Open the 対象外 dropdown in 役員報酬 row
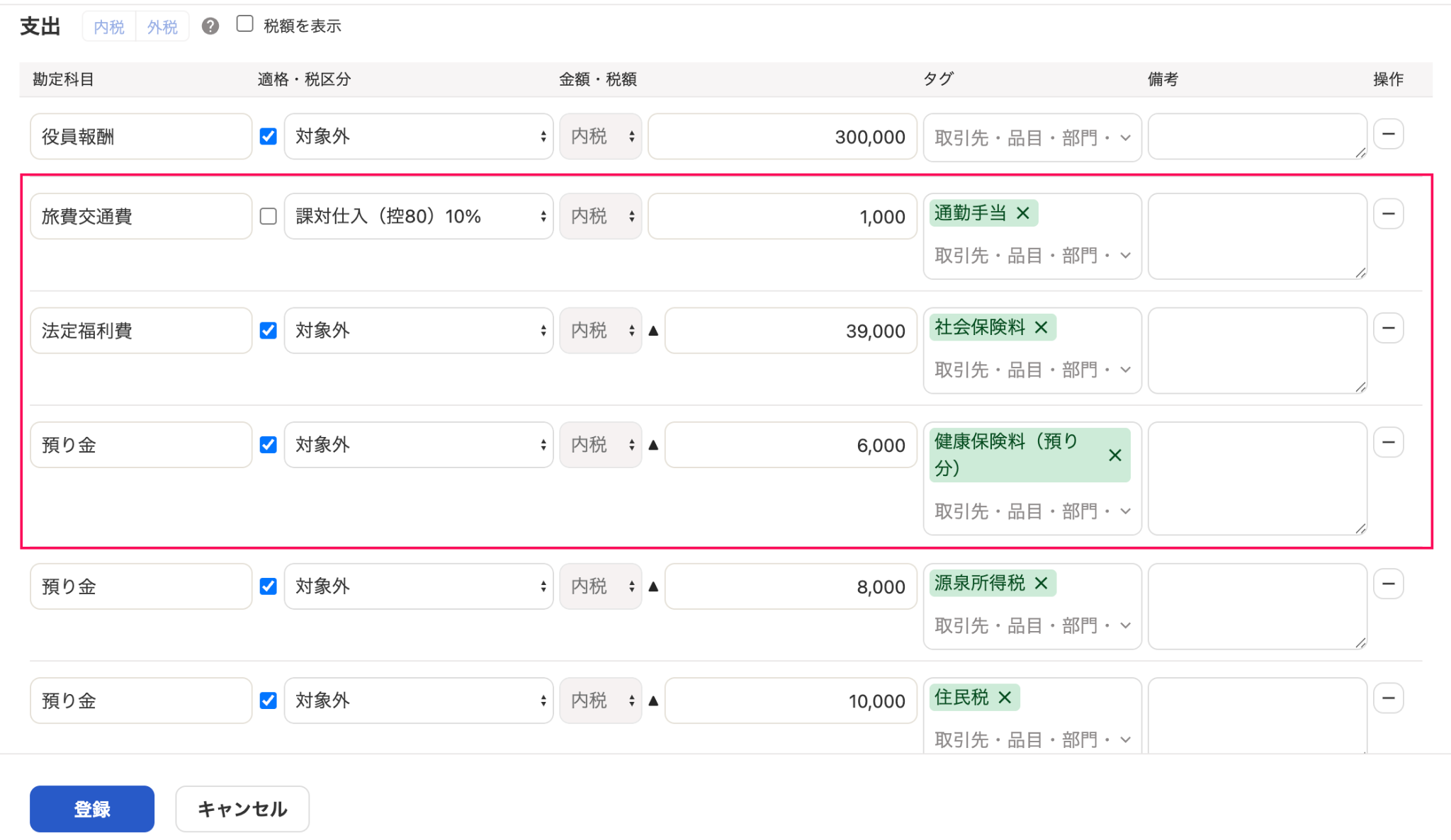 coord(419,137)
